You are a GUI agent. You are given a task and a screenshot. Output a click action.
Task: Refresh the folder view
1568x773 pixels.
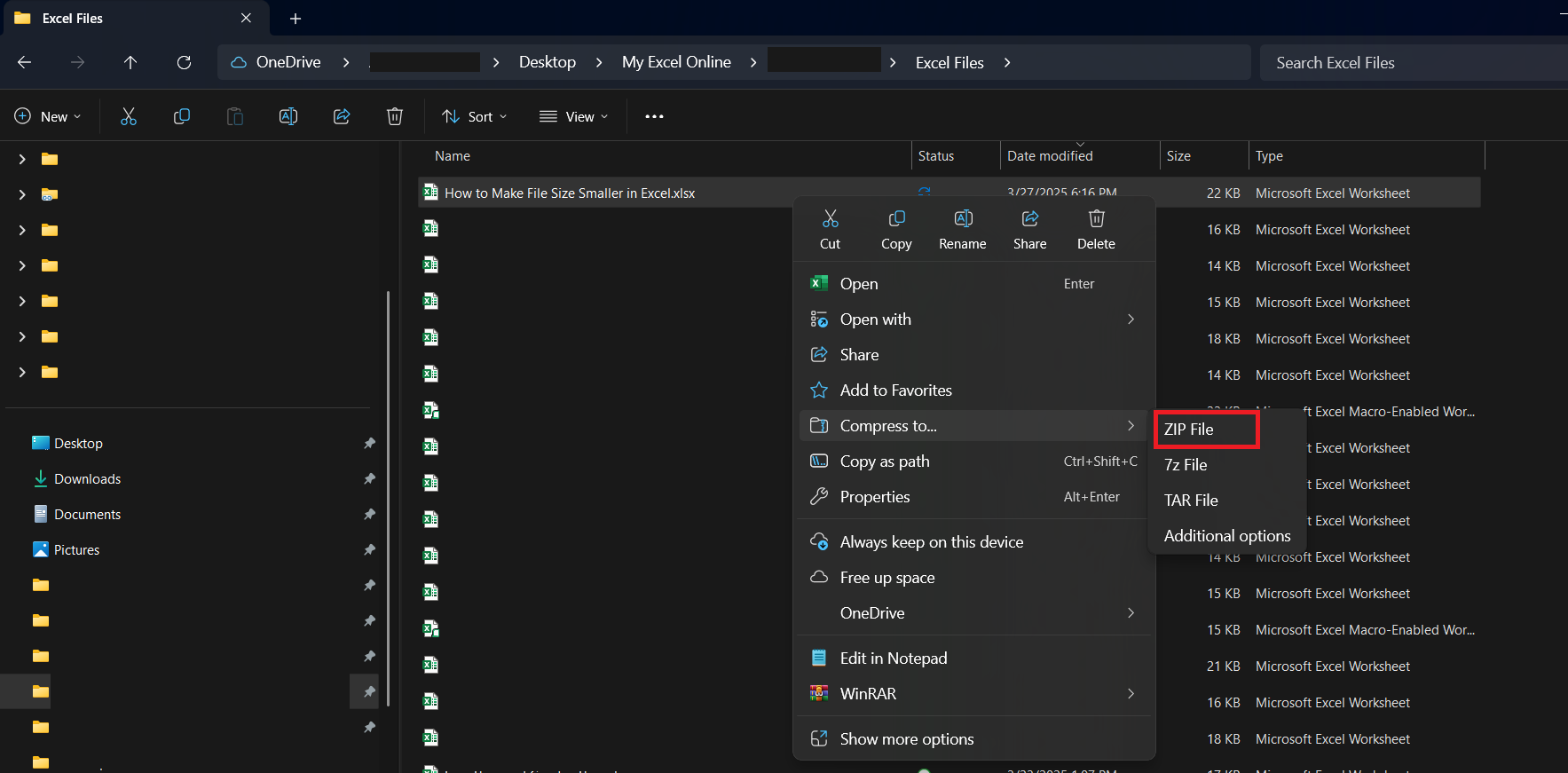coord(184,62)
